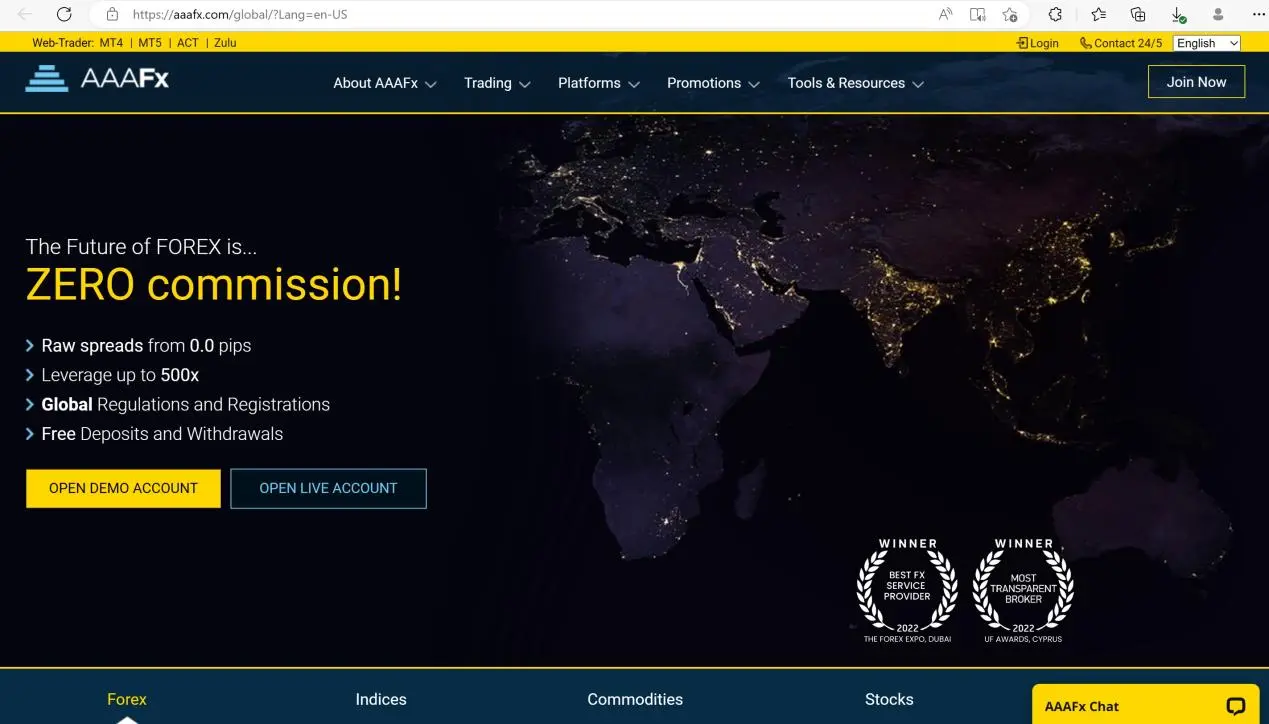The image size is (1269, 724).
Task: Expand the Promotions menu
Action: (x=714, y=83)
